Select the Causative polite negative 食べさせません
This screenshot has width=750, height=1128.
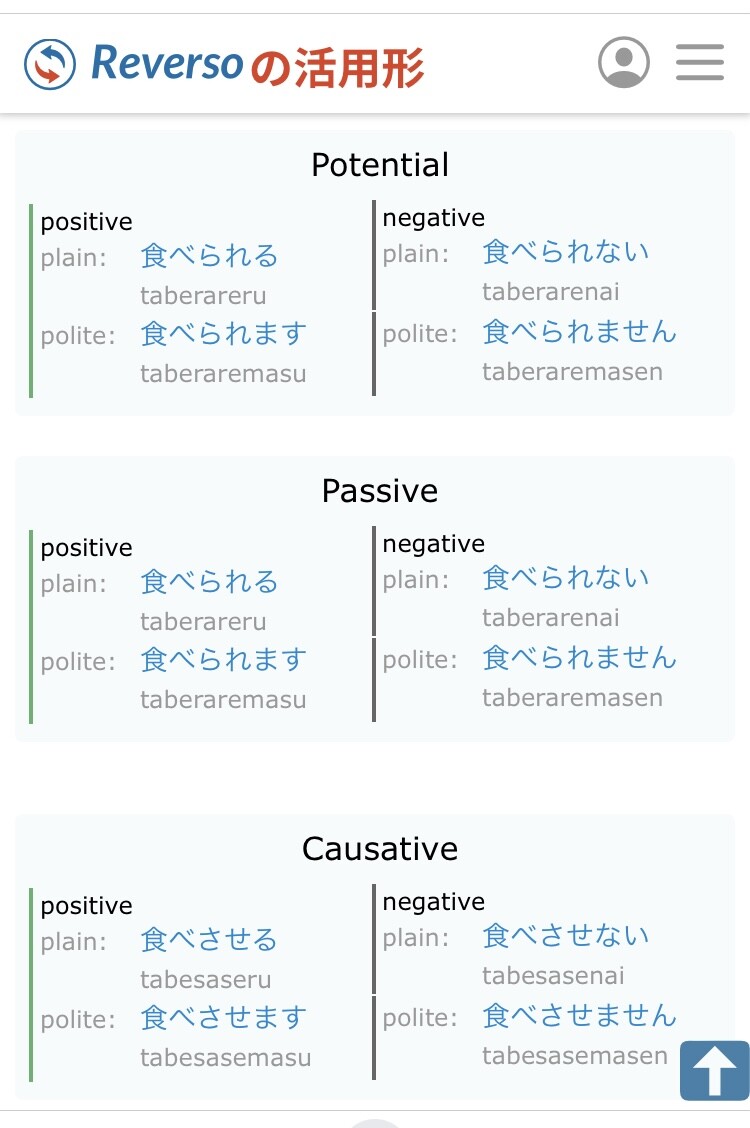579,1015
